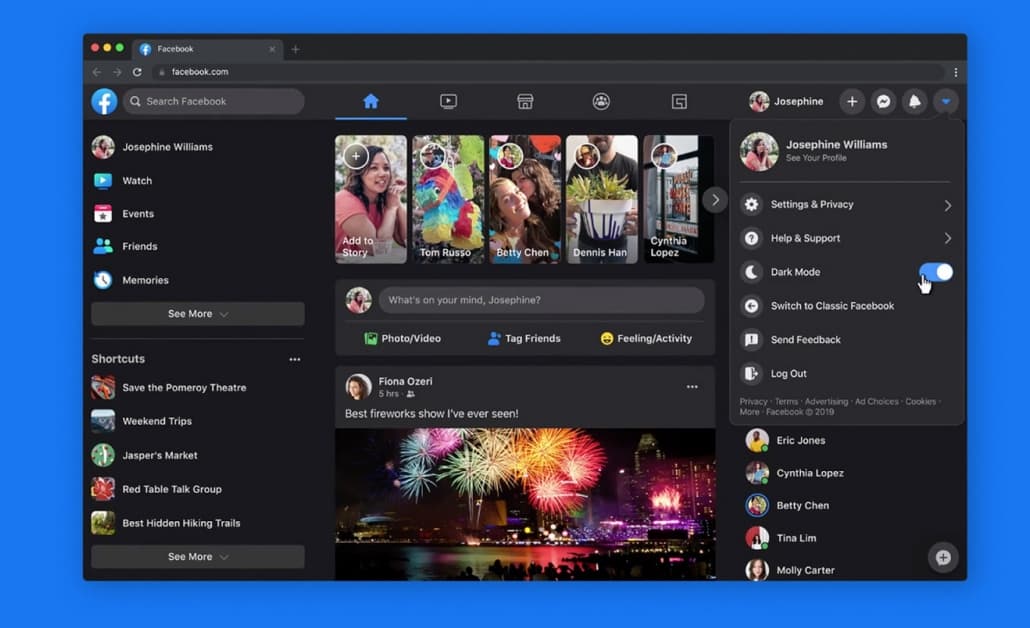Go to the Marketplace tab icon

point(524,101)
